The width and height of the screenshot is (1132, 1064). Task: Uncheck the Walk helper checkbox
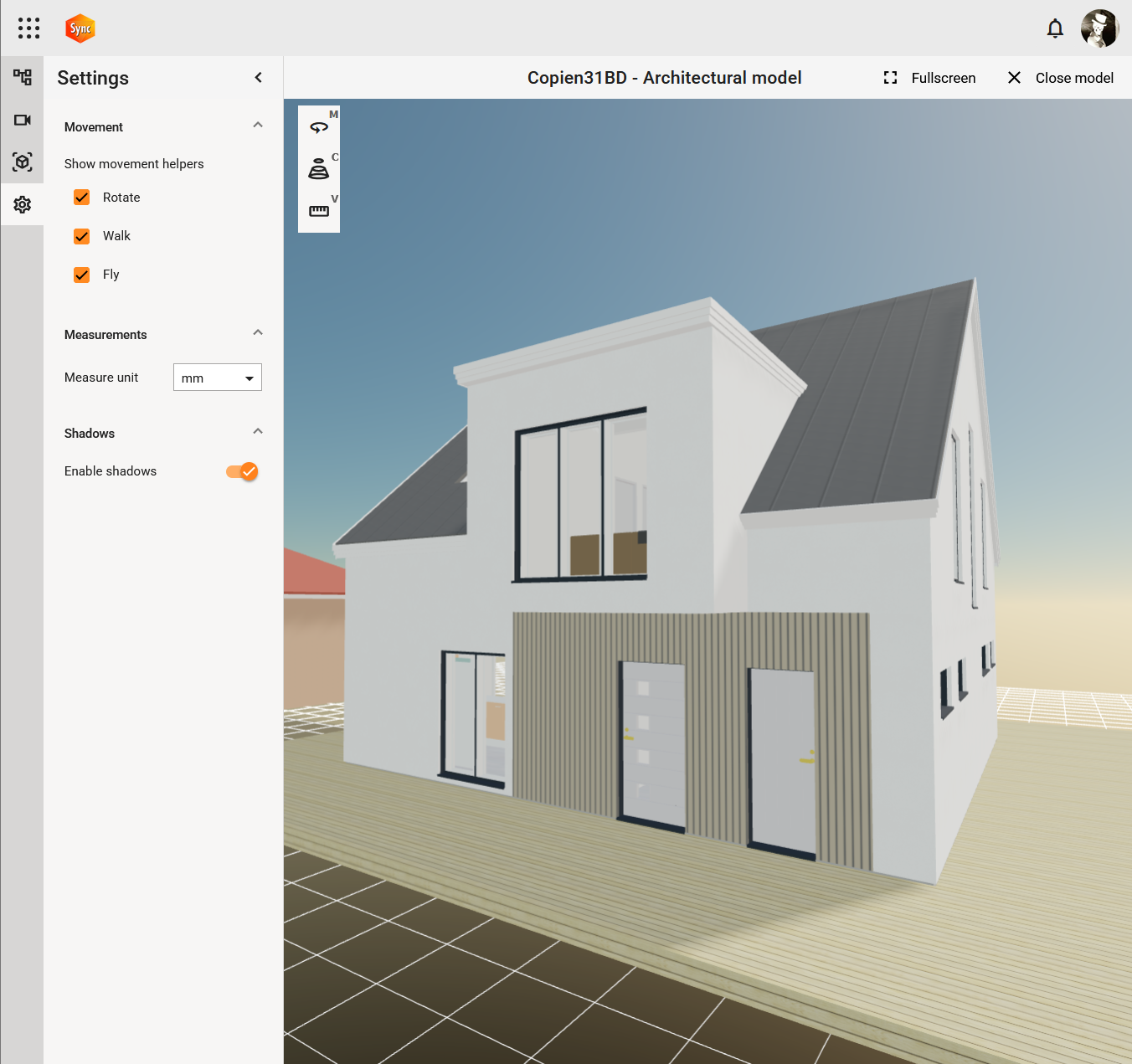pos(82,236)
